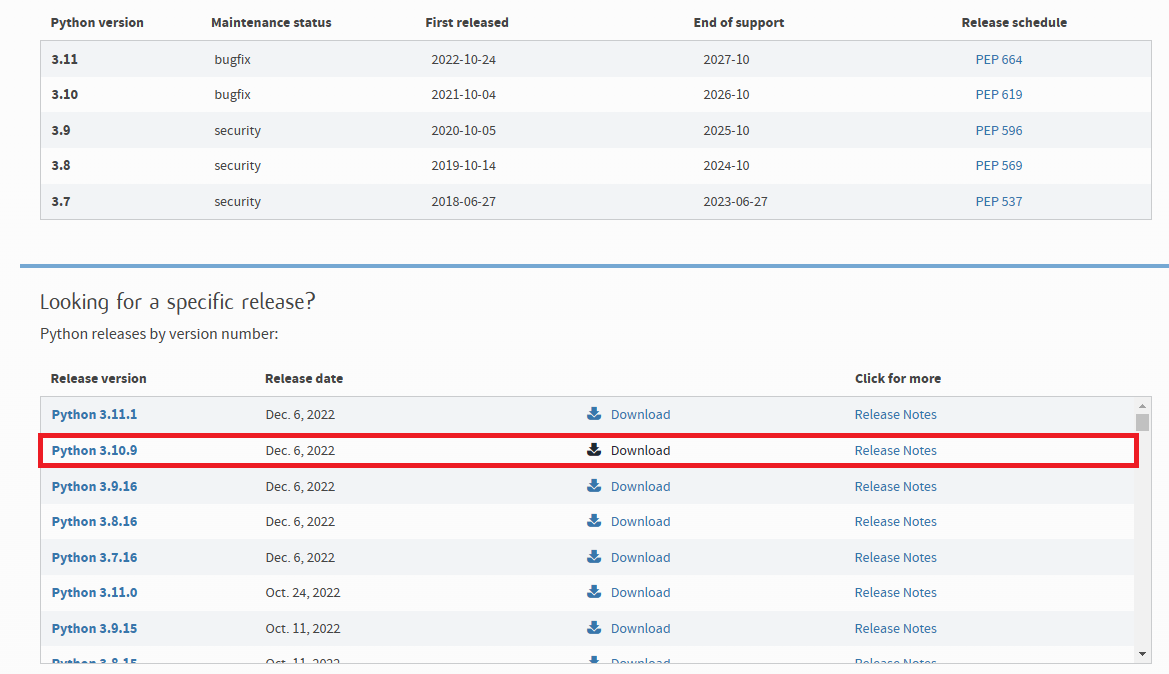This screenshot has height=674, width=1169.
Task: Click the 'Python releases by version number:' text
Action: (159, 334)
